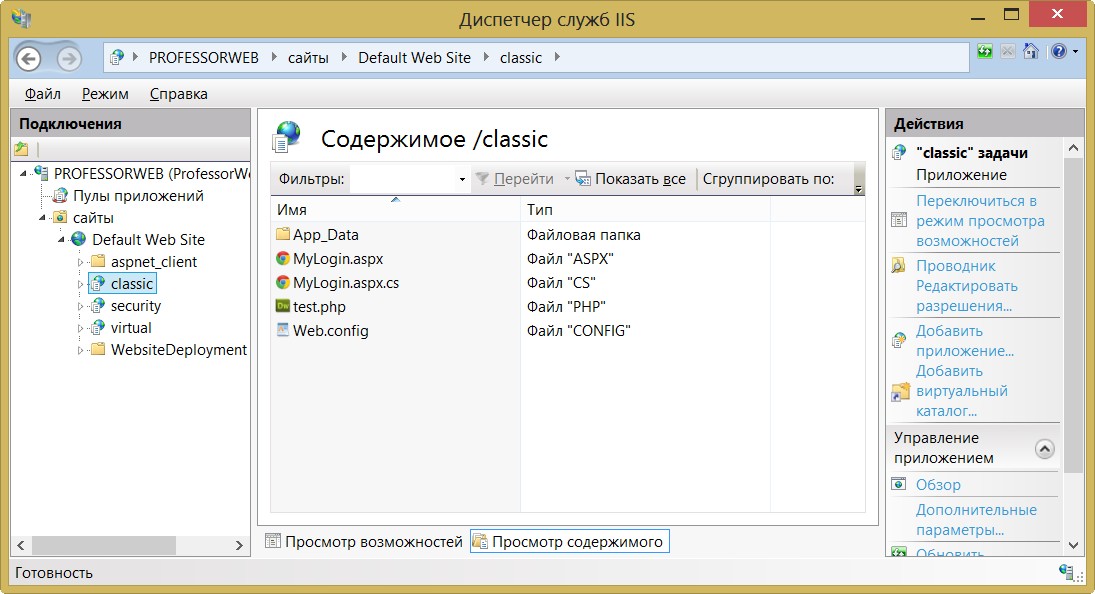This screenshot has width=1095, height=594.
Task: Click the Default Web Site breadcrumb
Action: pyautogui.click(x=414, y=58)
